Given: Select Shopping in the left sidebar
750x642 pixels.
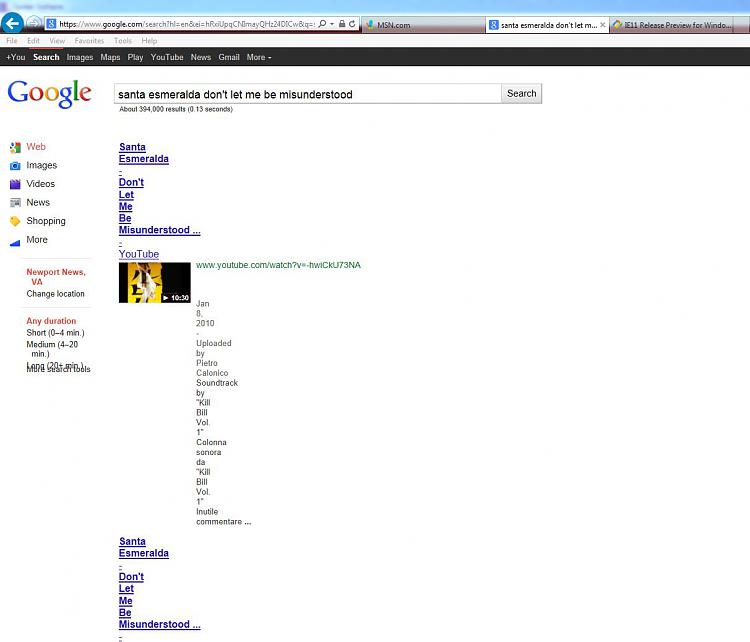Looking at the screenshot, I should [x=46, y=221].
